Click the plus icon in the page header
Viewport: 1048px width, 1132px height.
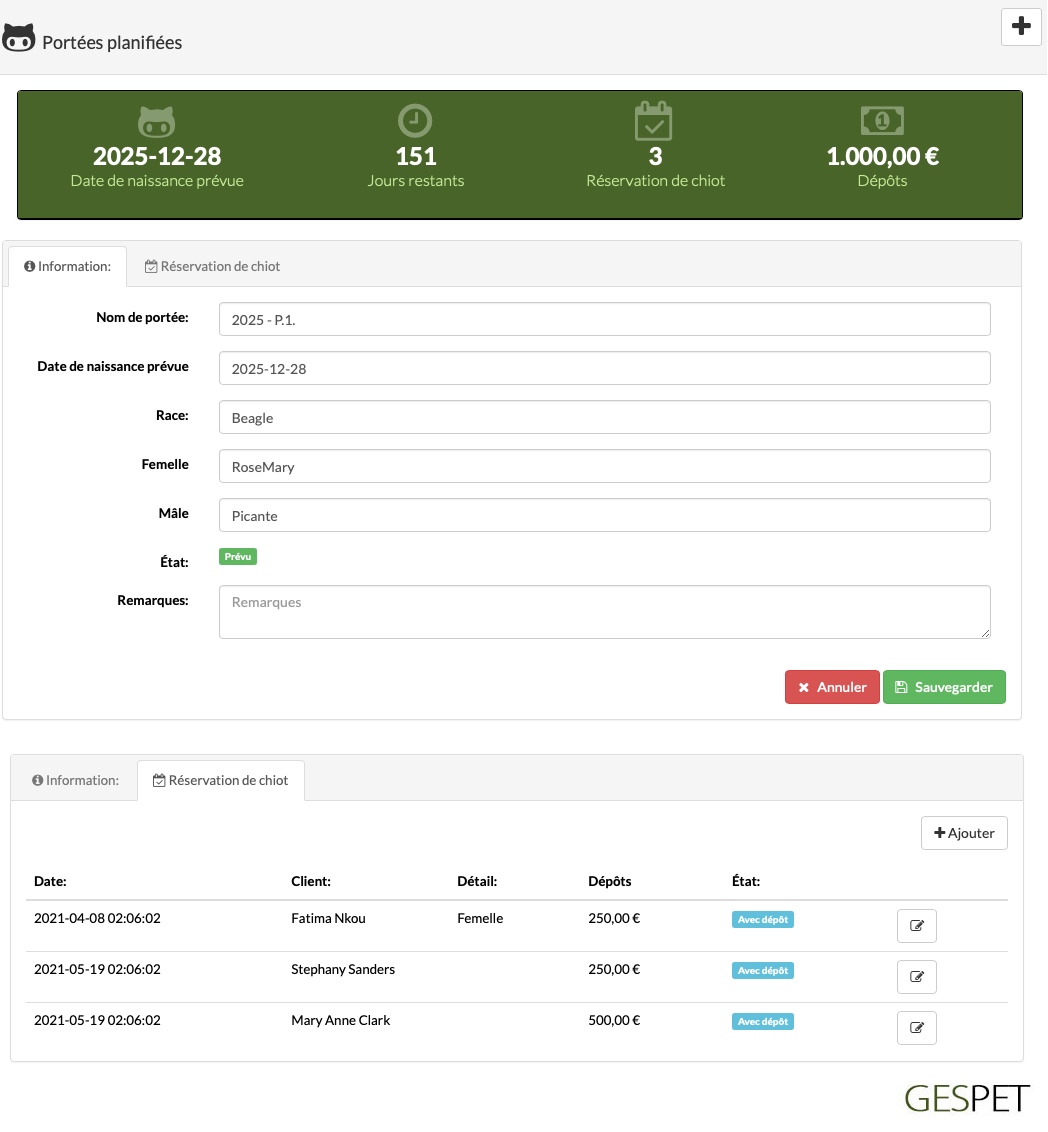(1021, 27)
